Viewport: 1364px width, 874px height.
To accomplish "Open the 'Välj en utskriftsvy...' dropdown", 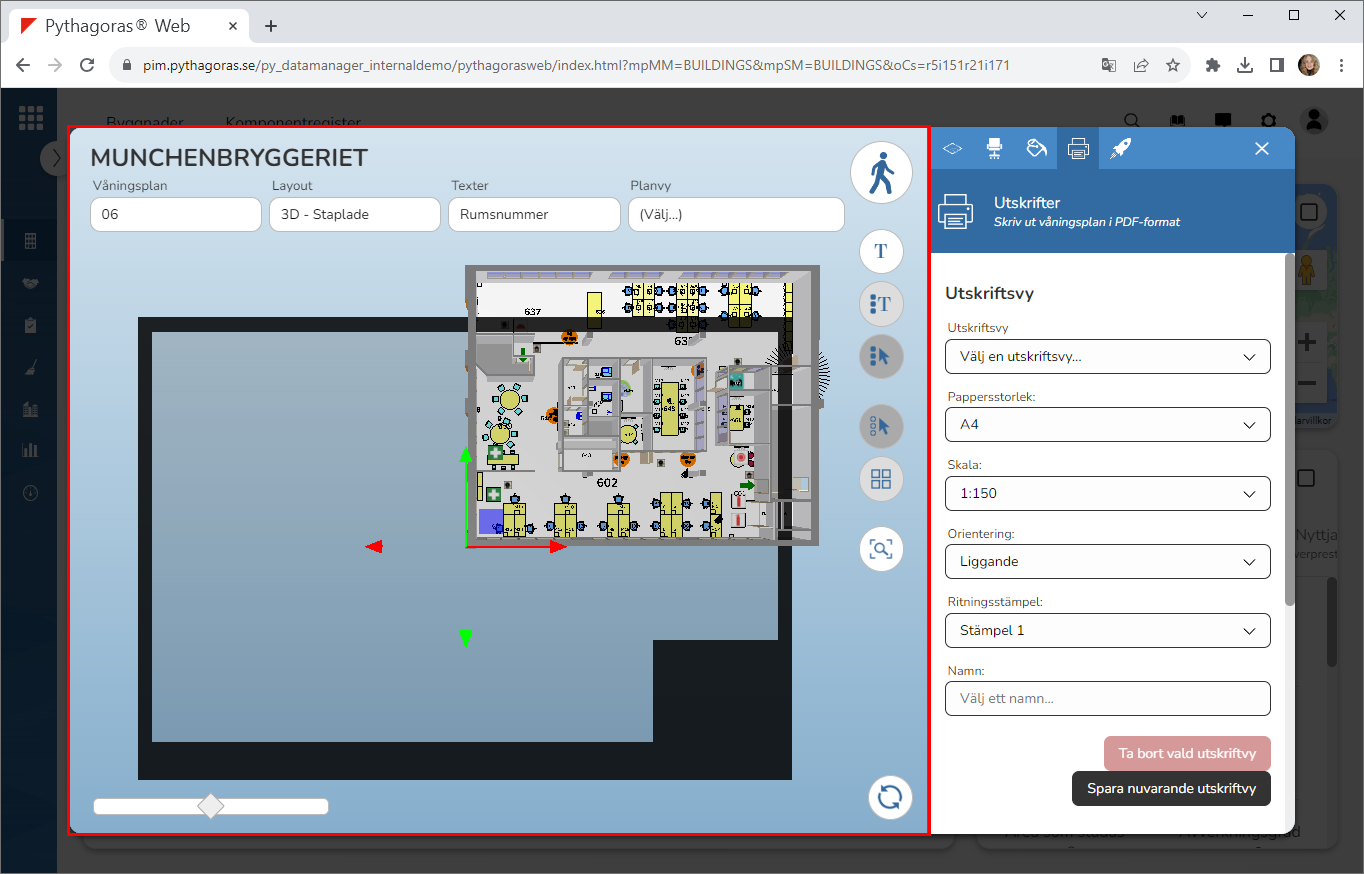I will 1107,356.
